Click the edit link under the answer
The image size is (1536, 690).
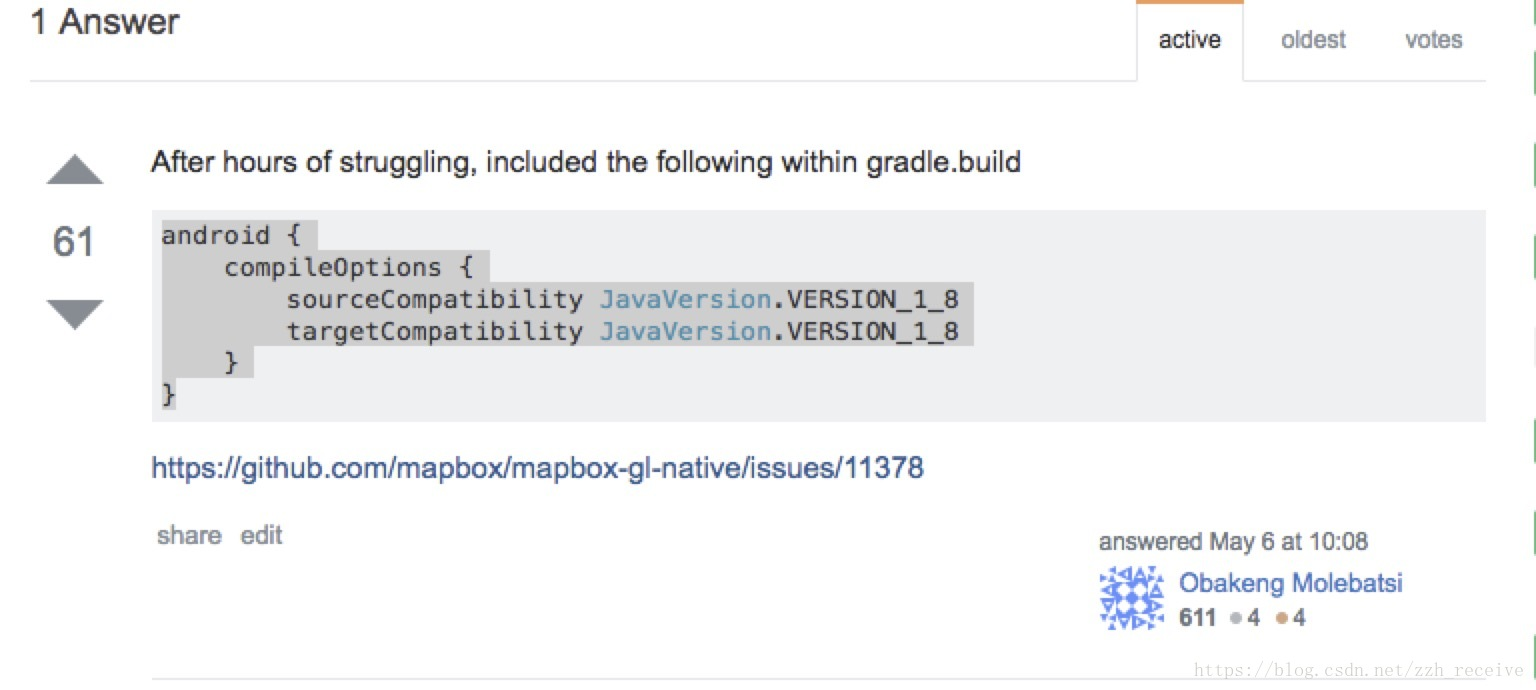261,535
